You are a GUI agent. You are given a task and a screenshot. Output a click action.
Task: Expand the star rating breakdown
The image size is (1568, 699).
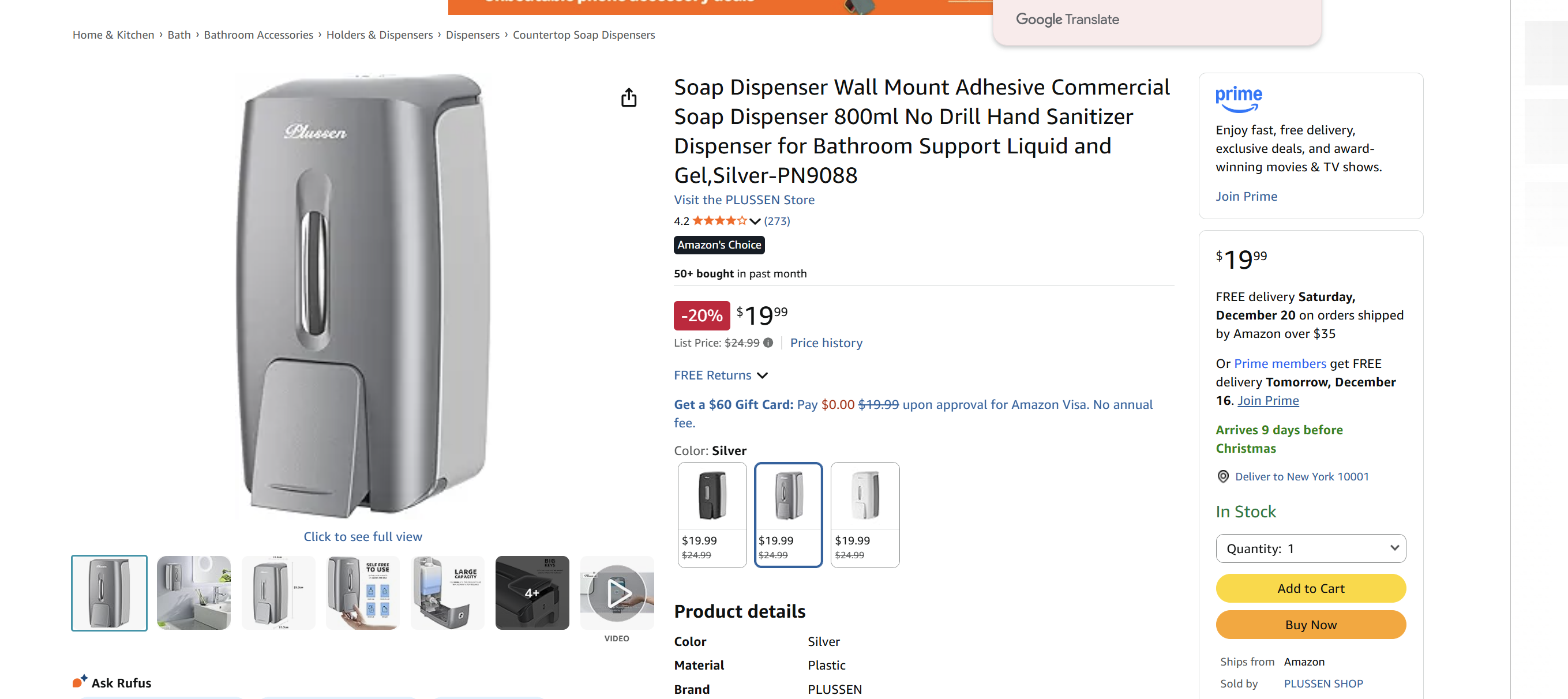pyautogui.click(x=754, y=221)
